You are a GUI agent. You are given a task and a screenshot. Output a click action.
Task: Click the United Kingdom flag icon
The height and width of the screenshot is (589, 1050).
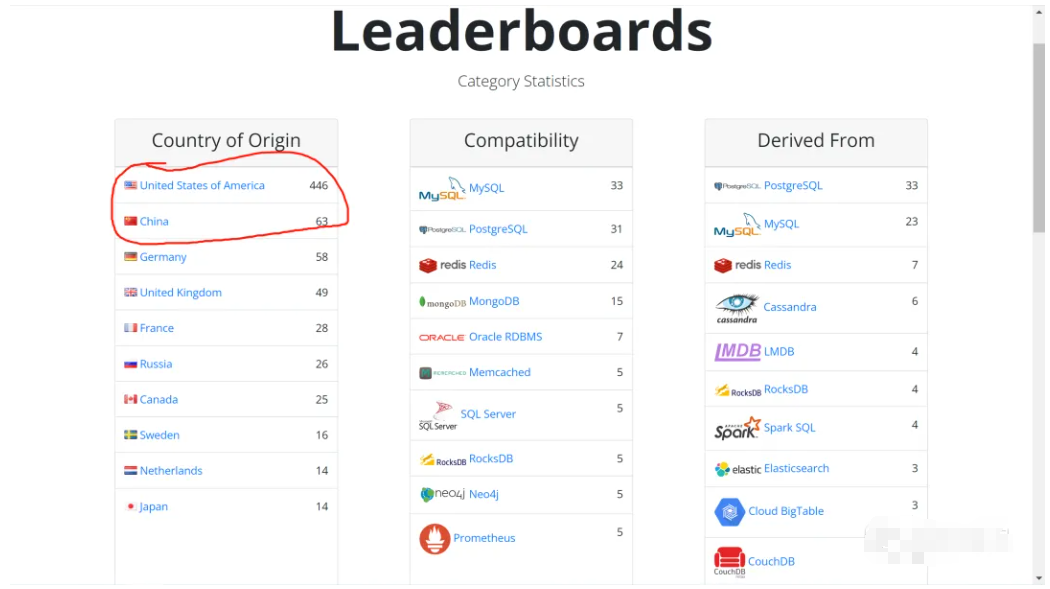click(x=131, y=292)
